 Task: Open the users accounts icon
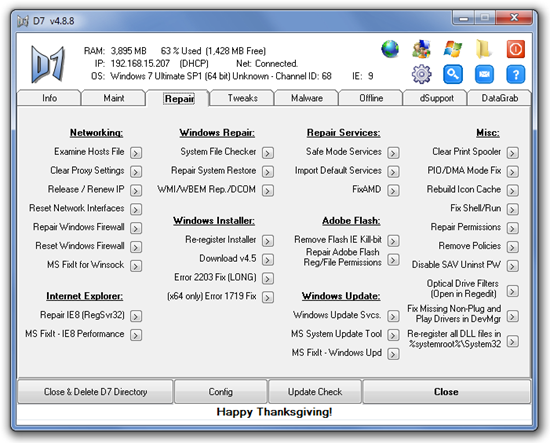[421, 49]
